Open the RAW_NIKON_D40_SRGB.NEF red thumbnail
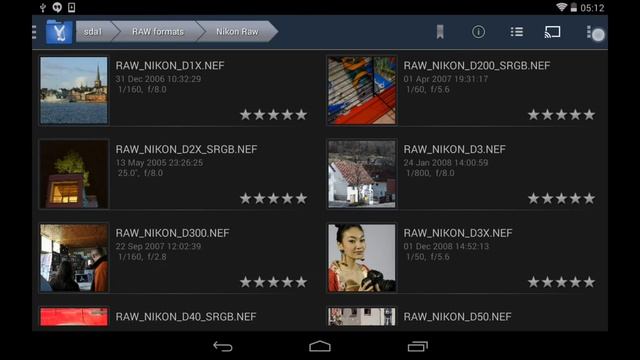This screenshot has height=360, width=640. (74, 317)
